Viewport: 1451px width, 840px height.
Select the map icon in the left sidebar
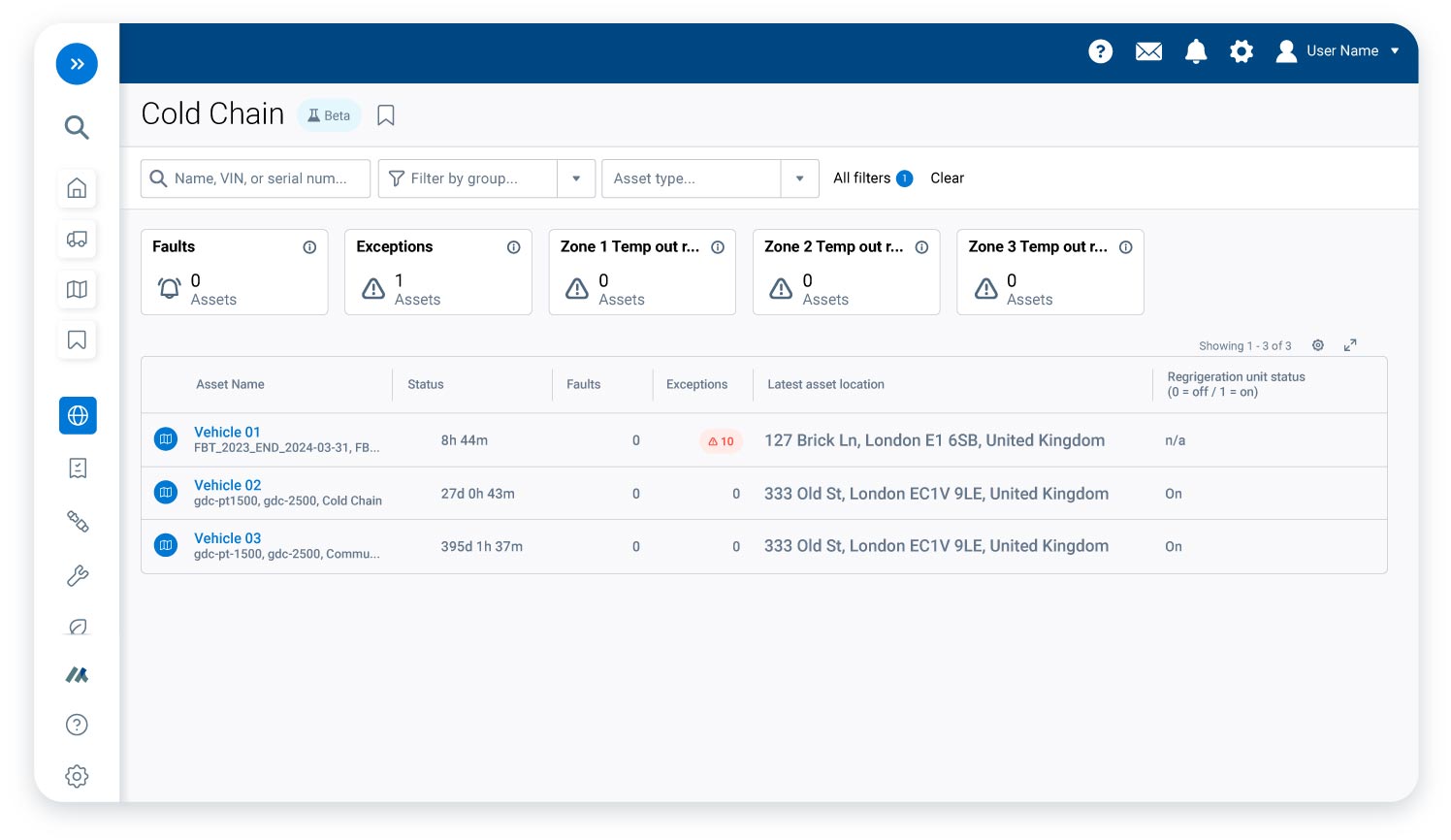tap(77, 289)
